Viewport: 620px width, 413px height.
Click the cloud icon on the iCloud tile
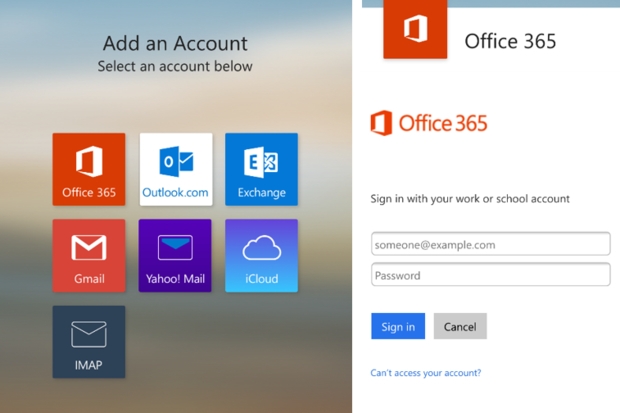(261, 247)
